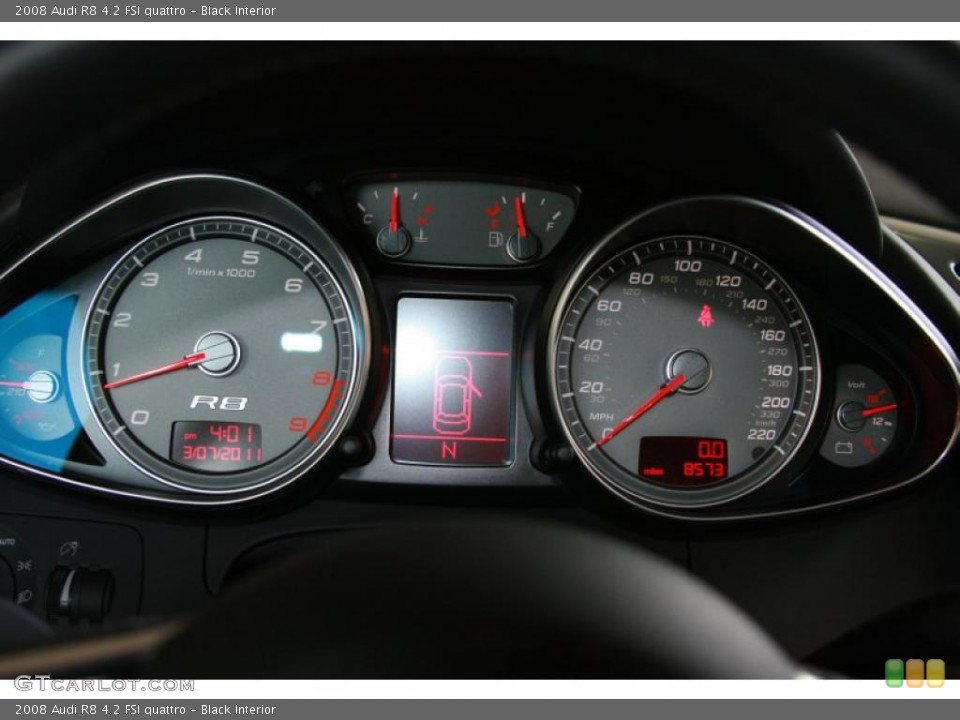Click the 0.0 trip meter reading

tap(711, 450)
